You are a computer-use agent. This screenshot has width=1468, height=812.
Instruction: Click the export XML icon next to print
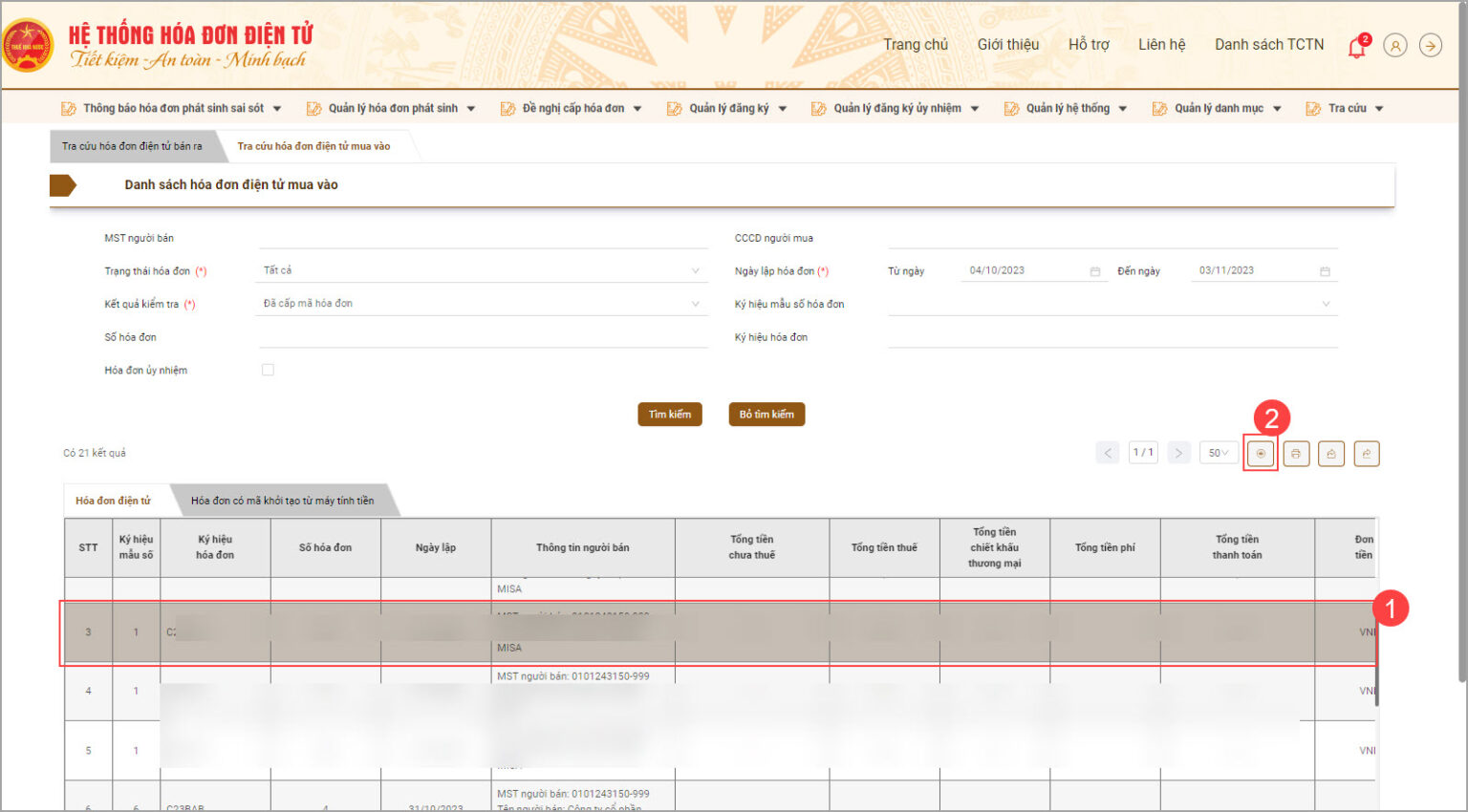click(x=1331, y=453)
